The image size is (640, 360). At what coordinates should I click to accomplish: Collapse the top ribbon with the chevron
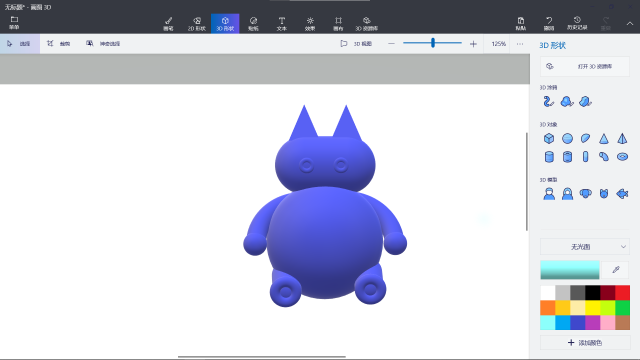click(x=630, y=24)
